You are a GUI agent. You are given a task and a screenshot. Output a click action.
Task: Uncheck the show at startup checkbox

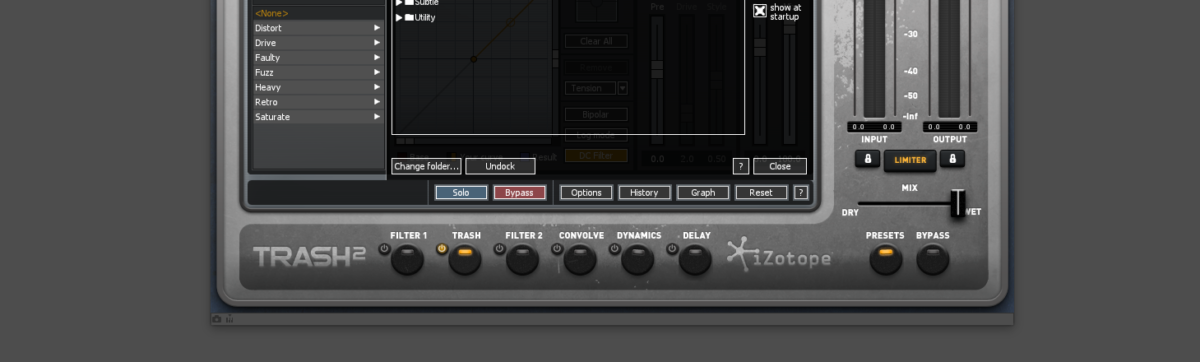point(760,11)
